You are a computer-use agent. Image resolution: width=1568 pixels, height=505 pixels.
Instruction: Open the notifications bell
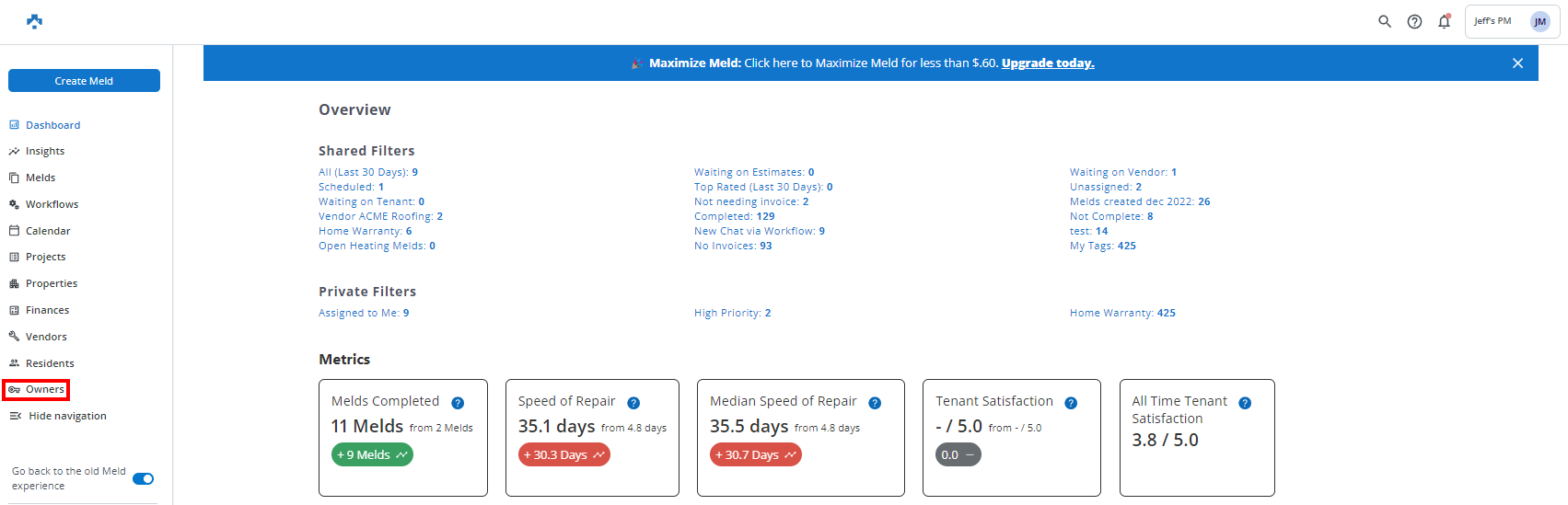click(1444, 21)
